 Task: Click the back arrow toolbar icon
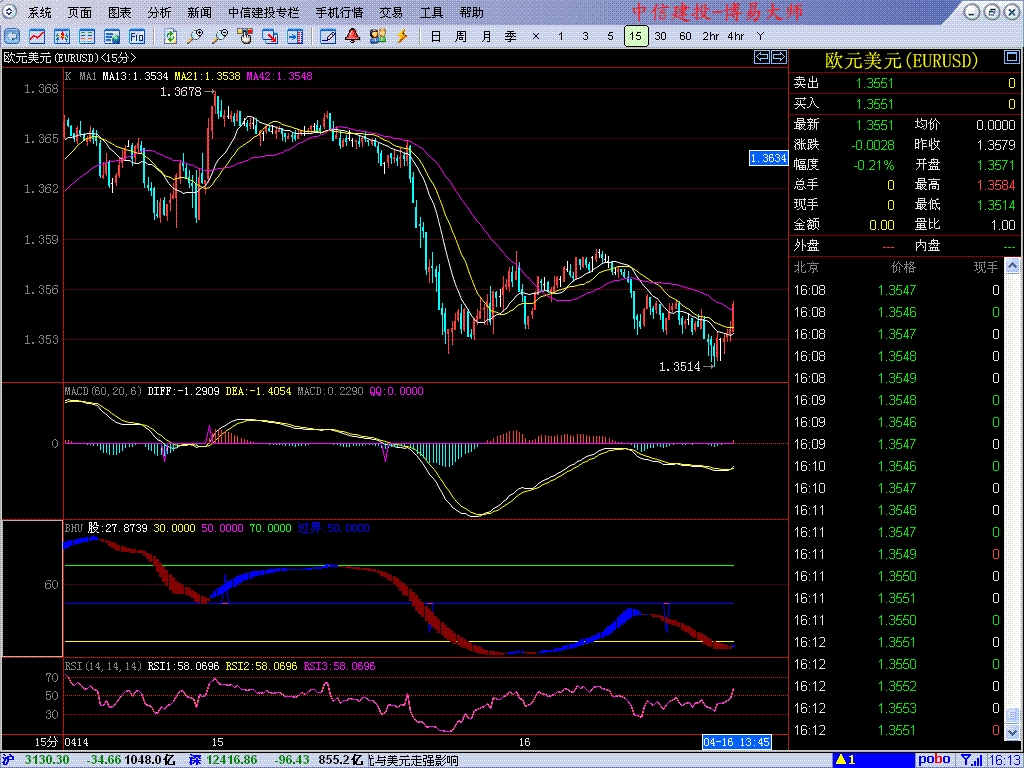coord(10,36)
